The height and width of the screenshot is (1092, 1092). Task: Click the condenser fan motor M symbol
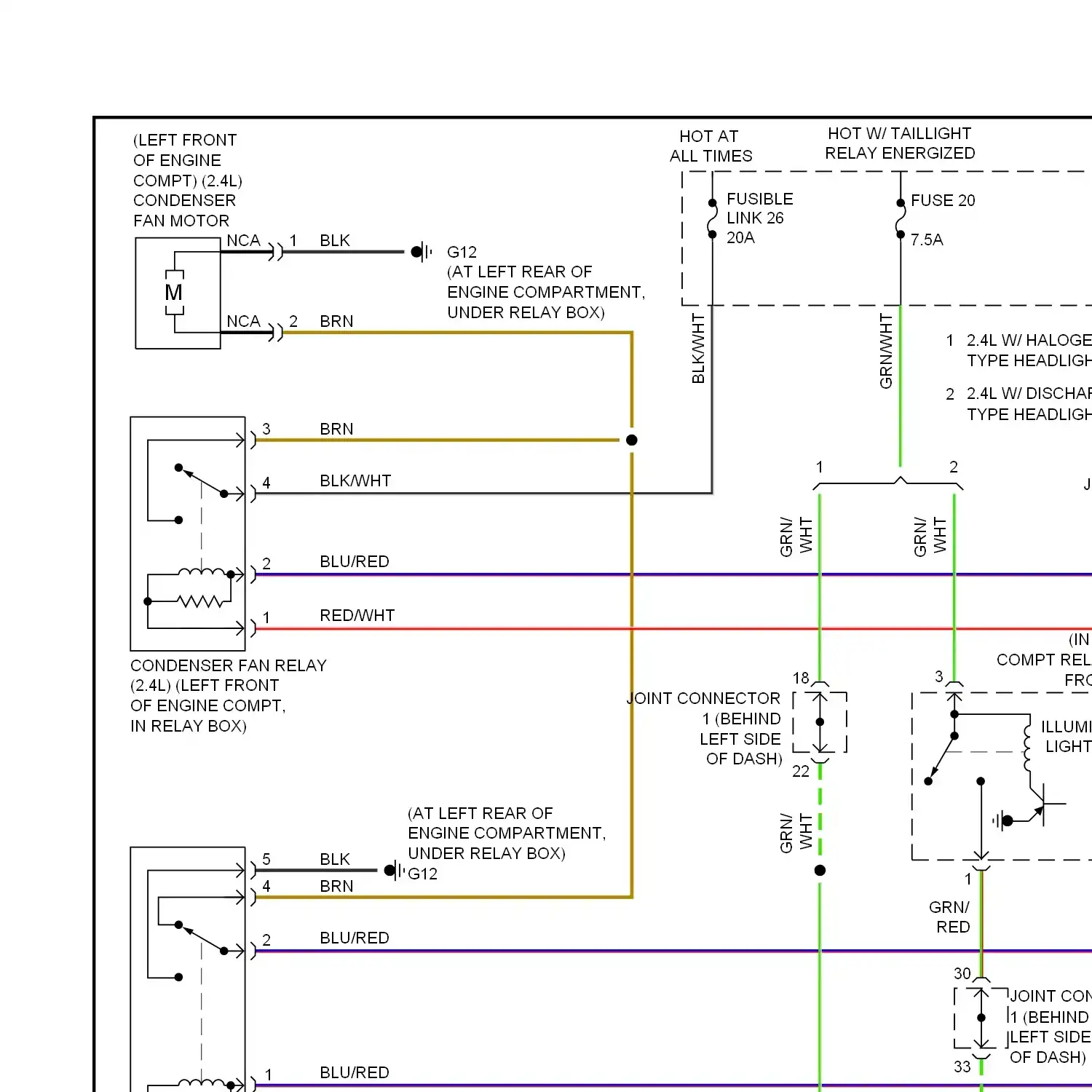pos(174,293)
